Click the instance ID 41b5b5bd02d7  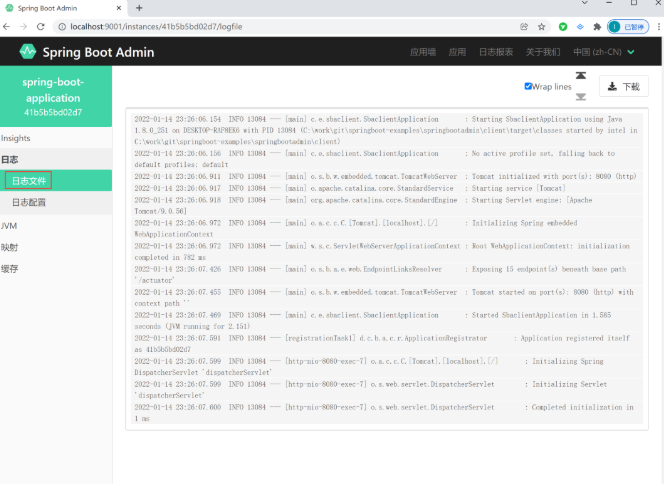pyautogui.click(x=53, y=113)
